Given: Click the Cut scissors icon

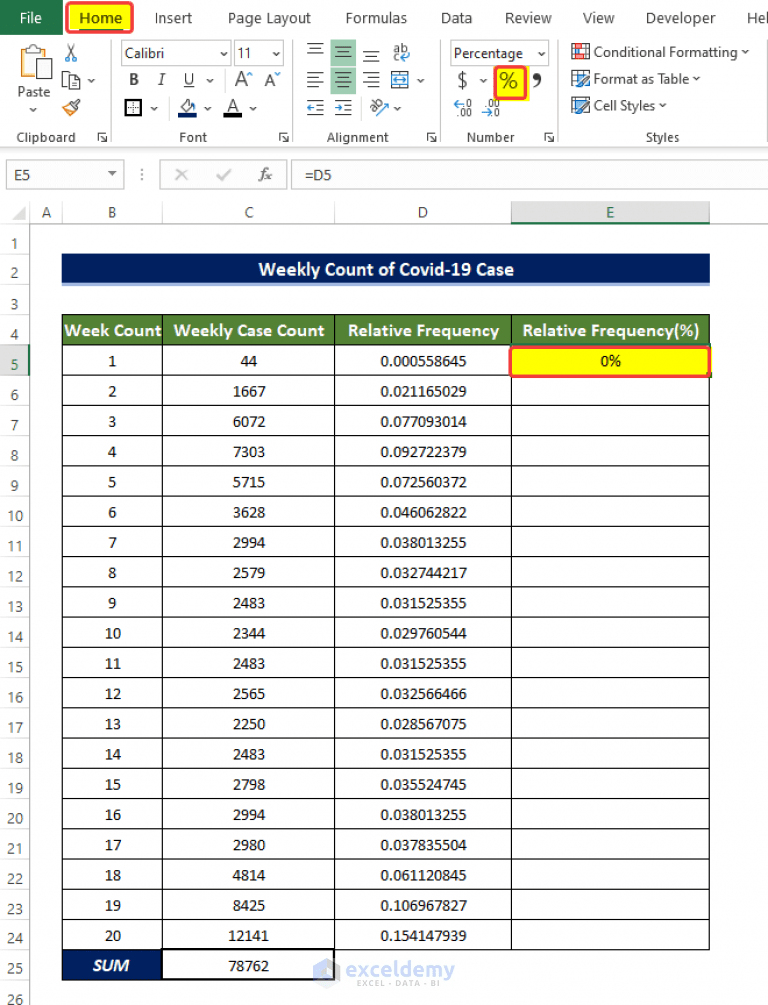Looking at the screenshot, I should (71, 53).
